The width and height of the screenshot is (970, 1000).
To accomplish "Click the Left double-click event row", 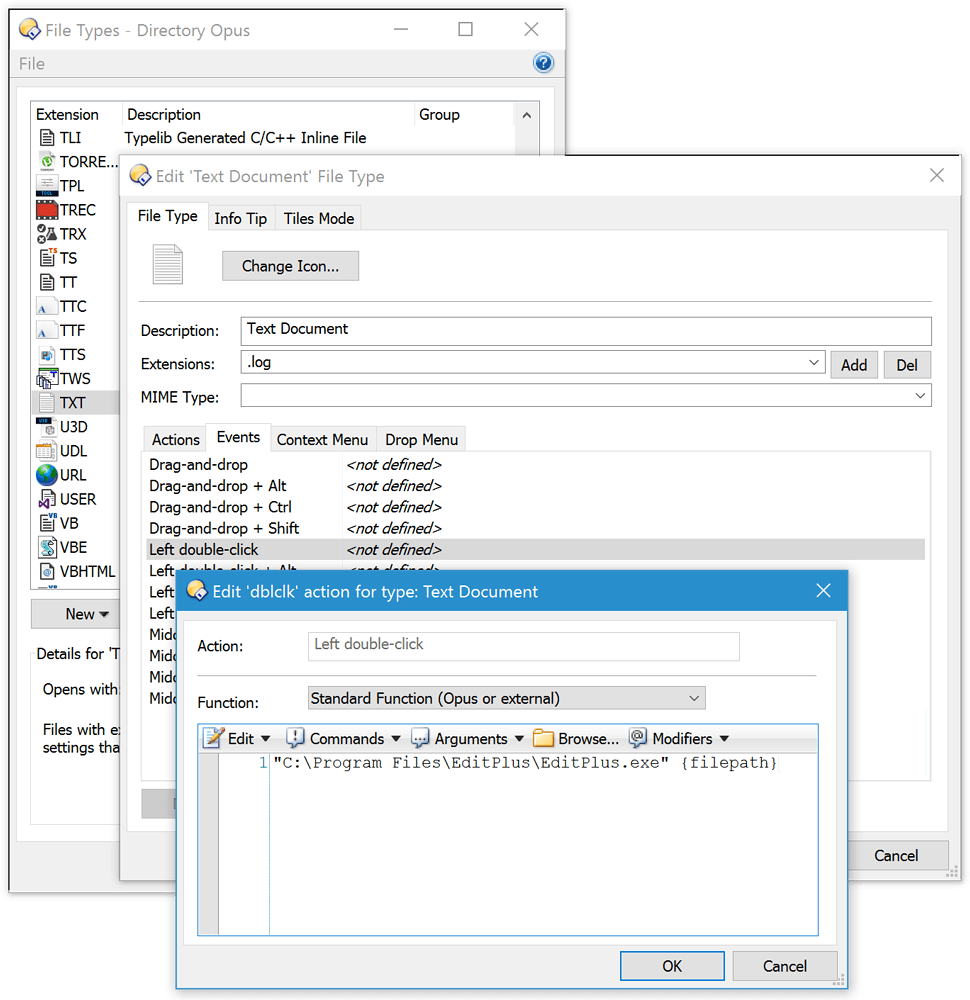I will 300,549.
